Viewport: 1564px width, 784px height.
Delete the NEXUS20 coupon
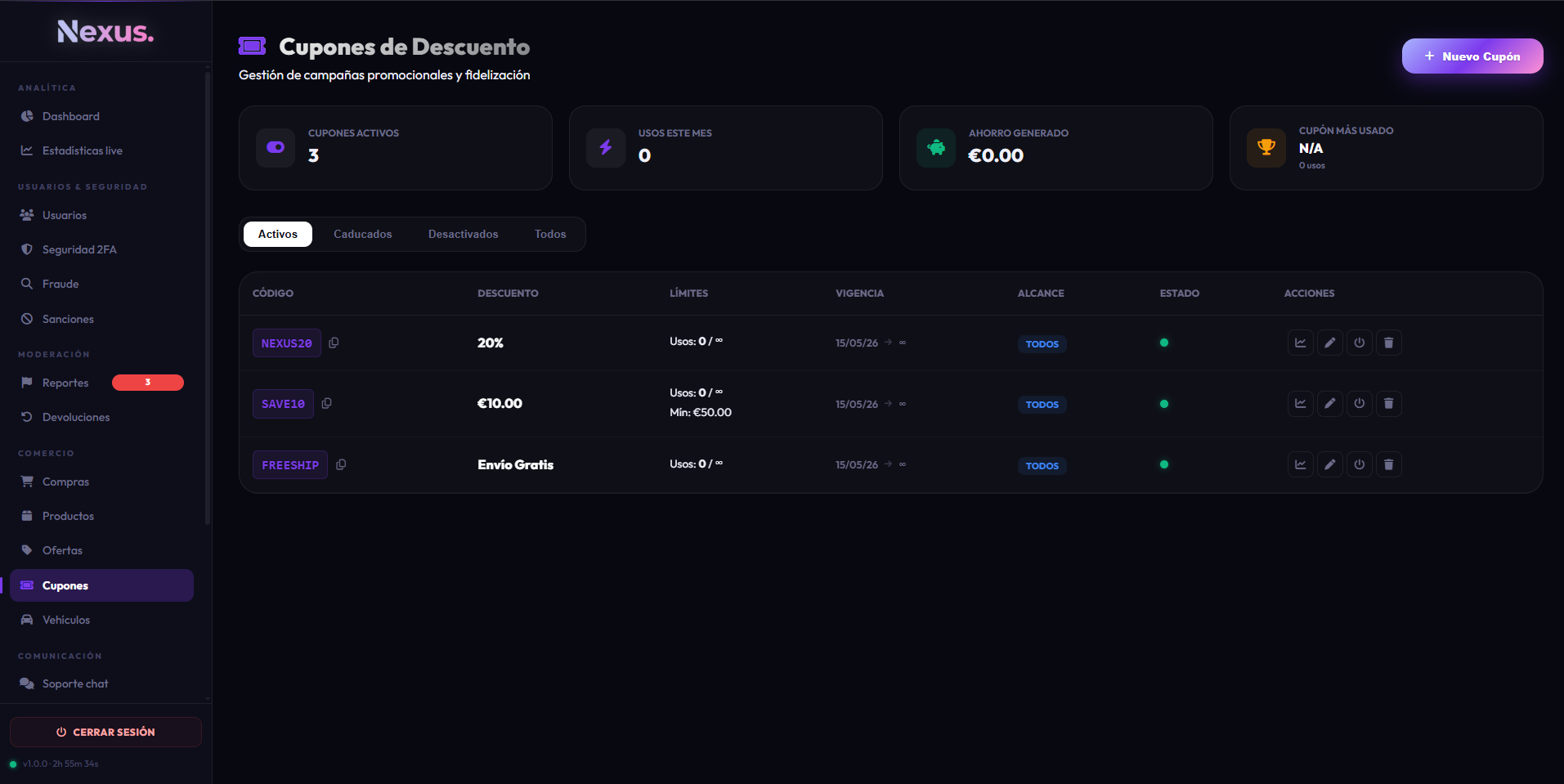[1388, 343]
